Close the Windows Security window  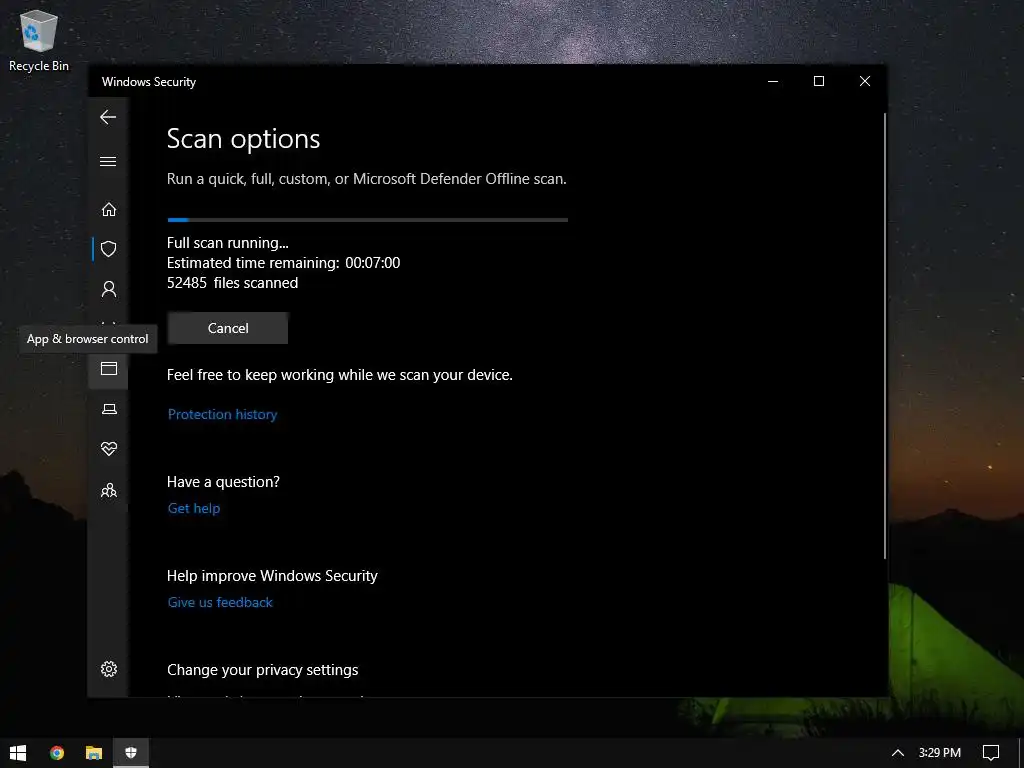(x=865, y=81)
